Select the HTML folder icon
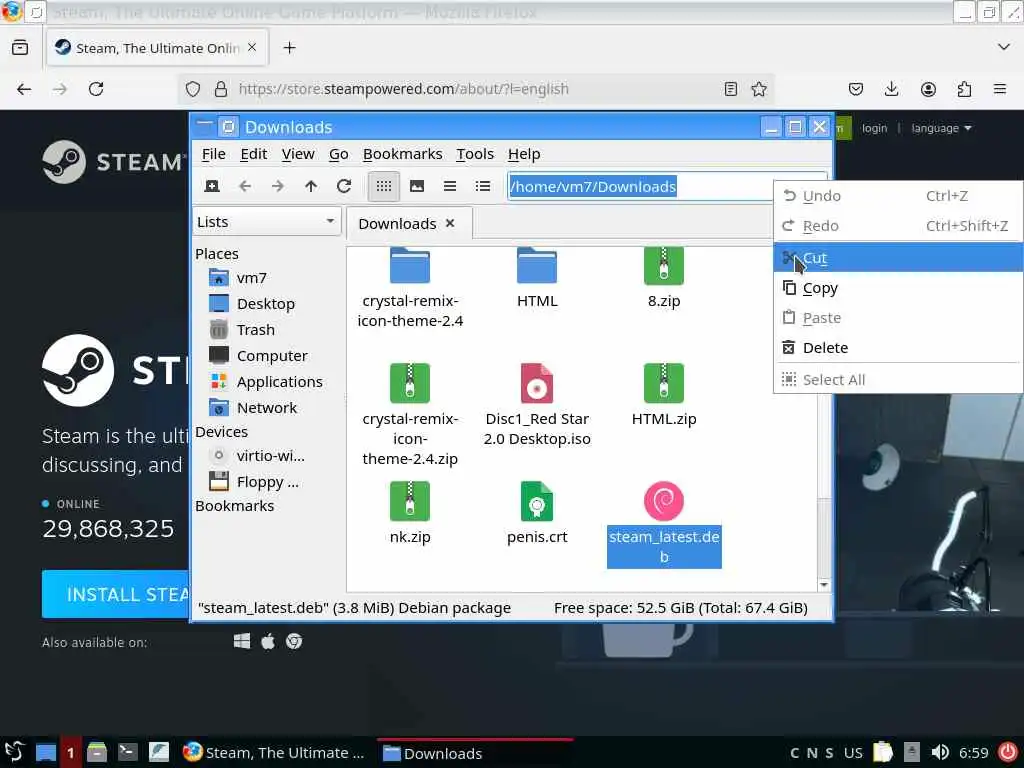This screenshot has height=768, width=1024. point(537,265)
